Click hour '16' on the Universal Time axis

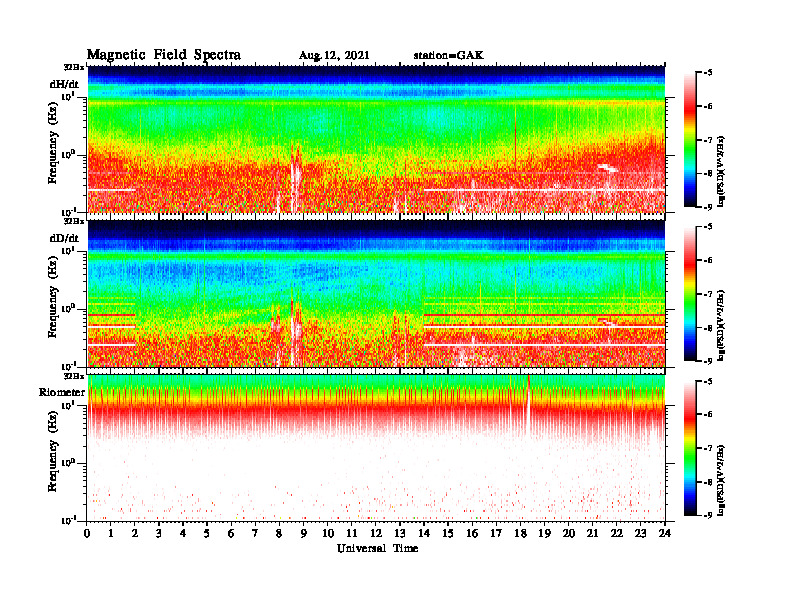(x=472, y=533)
